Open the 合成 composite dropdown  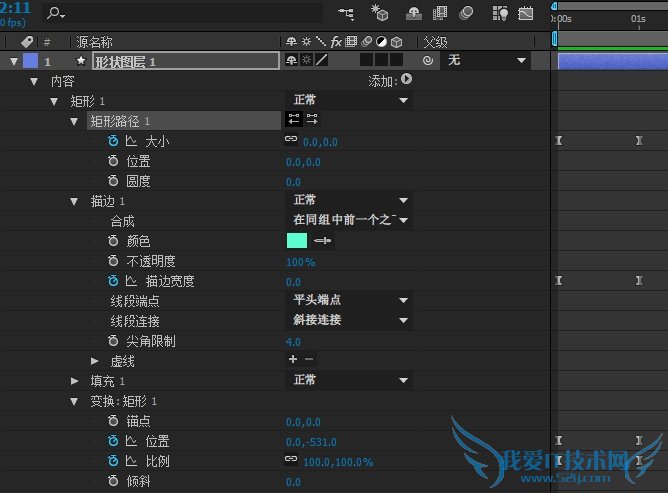pos(349,220)
